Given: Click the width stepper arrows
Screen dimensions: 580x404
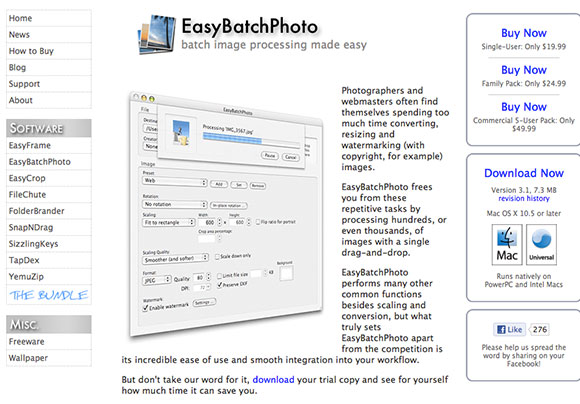Looking at the screenshot, I should (x=220, y=222).
